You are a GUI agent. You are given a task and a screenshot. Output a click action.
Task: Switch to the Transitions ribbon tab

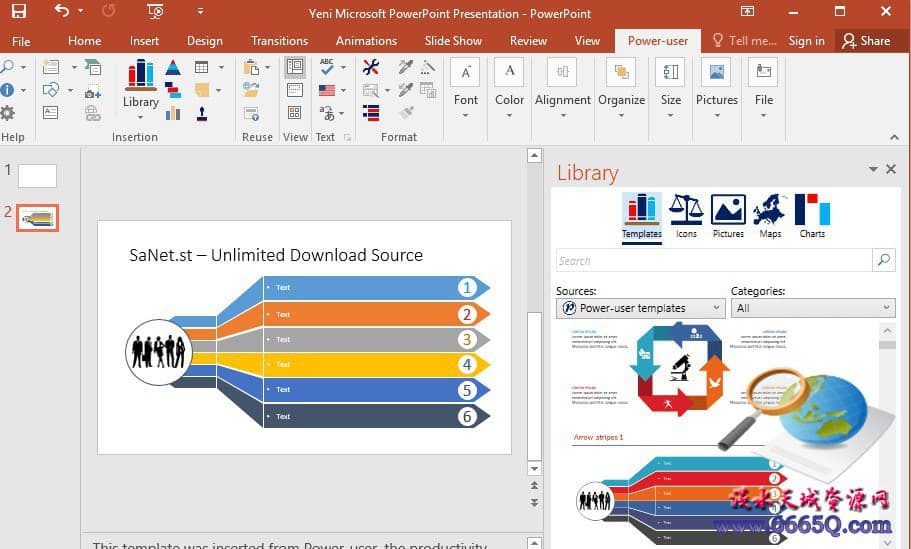[x=279, y=41]
